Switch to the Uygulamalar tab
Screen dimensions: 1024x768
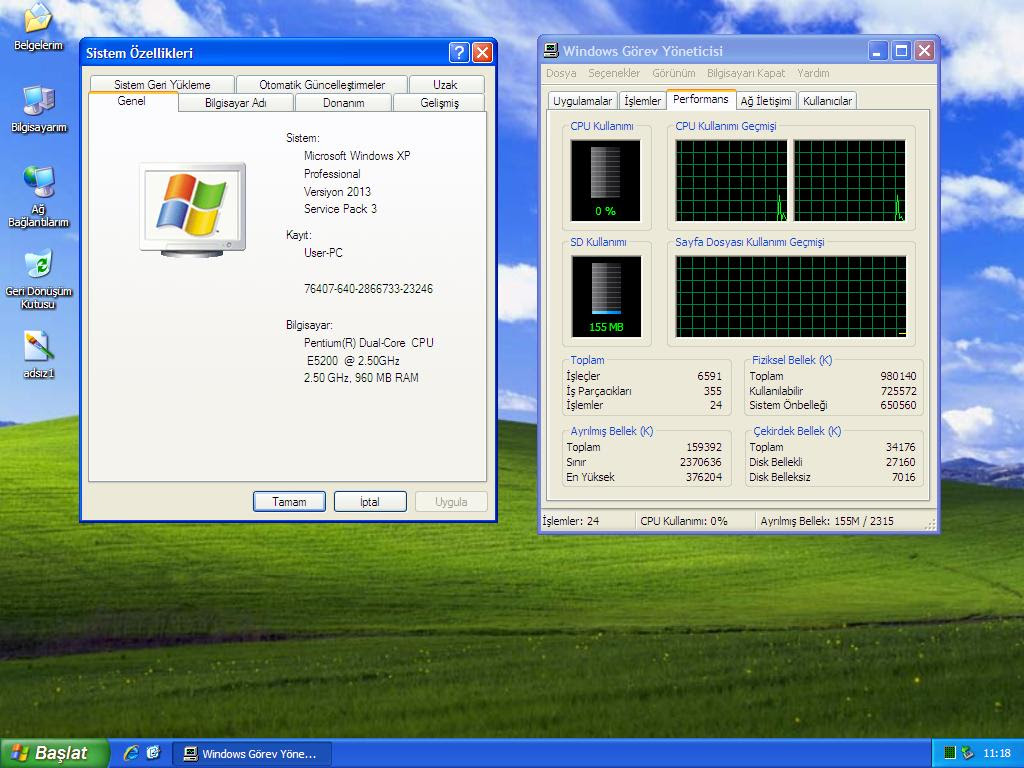point(583,101)
